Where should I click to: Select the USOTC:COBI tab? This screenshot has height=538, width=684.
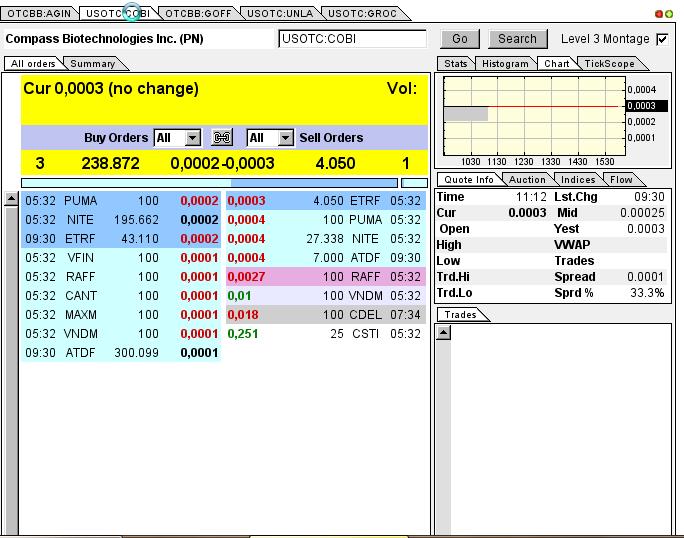pyautogui.click(x=118, y=14)
